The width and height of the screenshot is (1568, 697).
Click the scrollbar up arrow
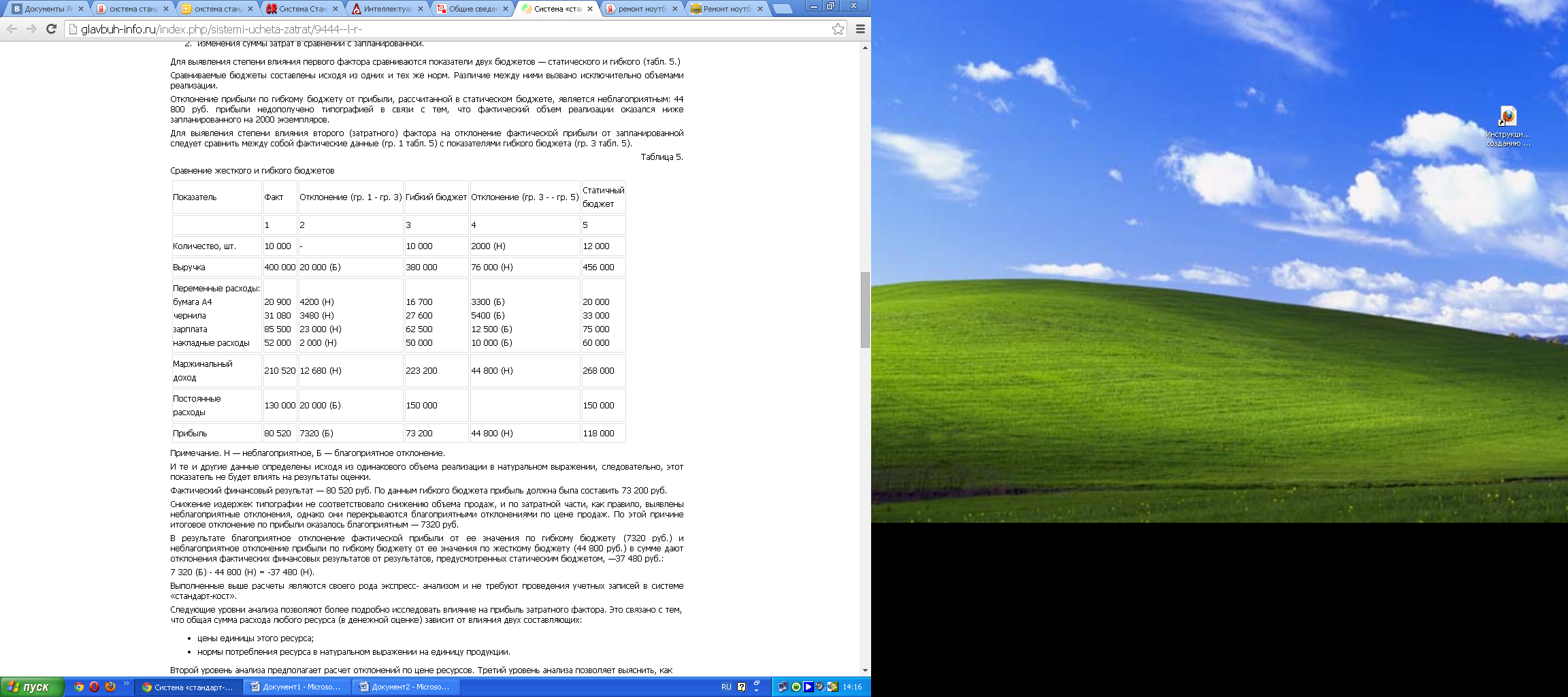tap(865, 48)
